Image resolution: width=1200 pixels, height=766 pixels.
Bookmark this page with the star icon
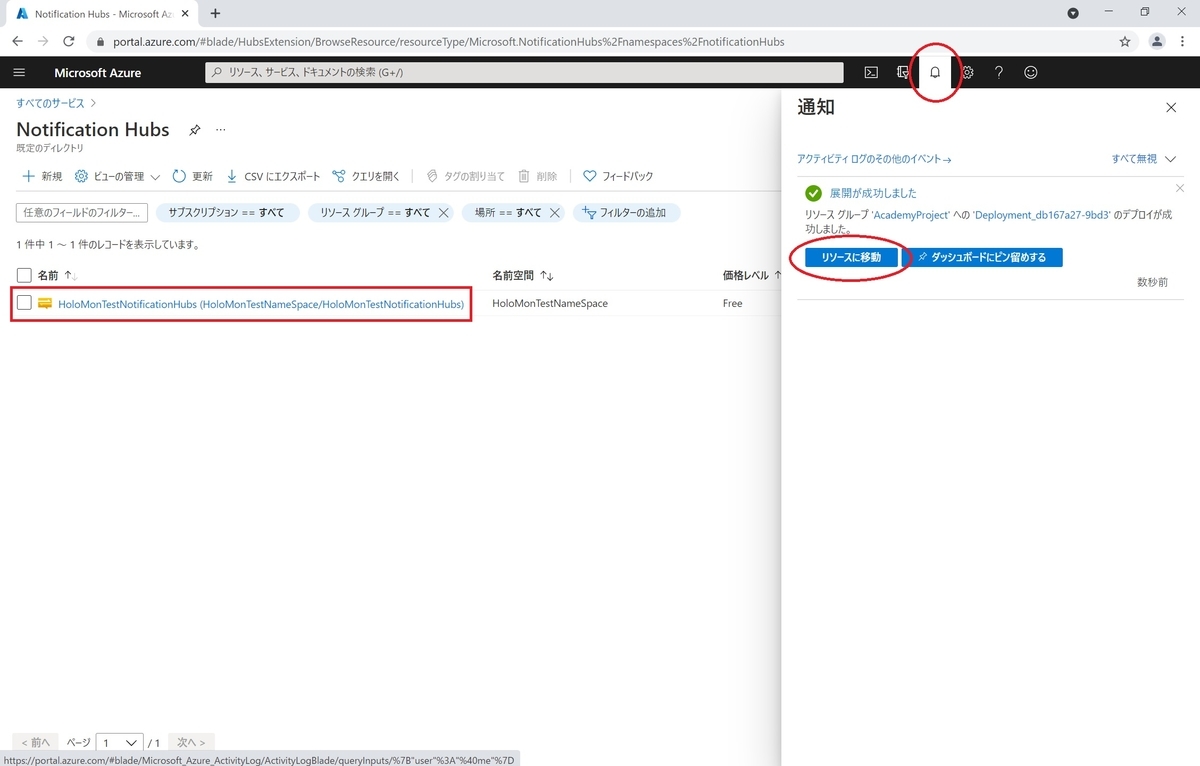click(x=1125, y=42)
